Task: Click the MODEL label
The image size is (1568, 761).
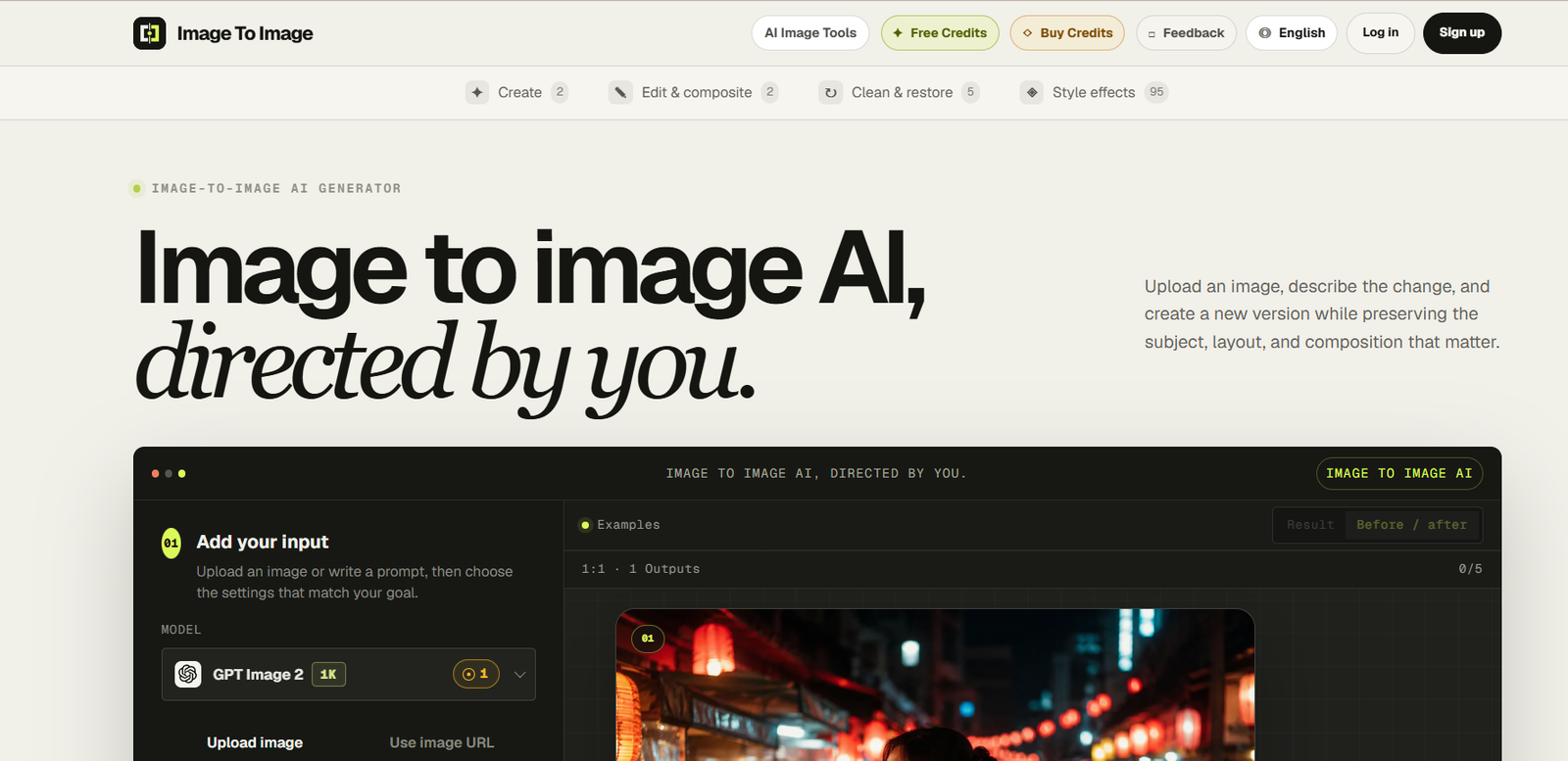Action: coord(181,630)
